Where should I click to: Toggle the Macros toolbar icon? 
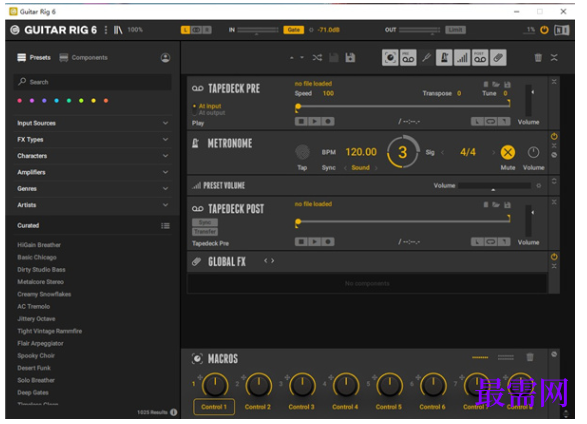tap(390, 58)
